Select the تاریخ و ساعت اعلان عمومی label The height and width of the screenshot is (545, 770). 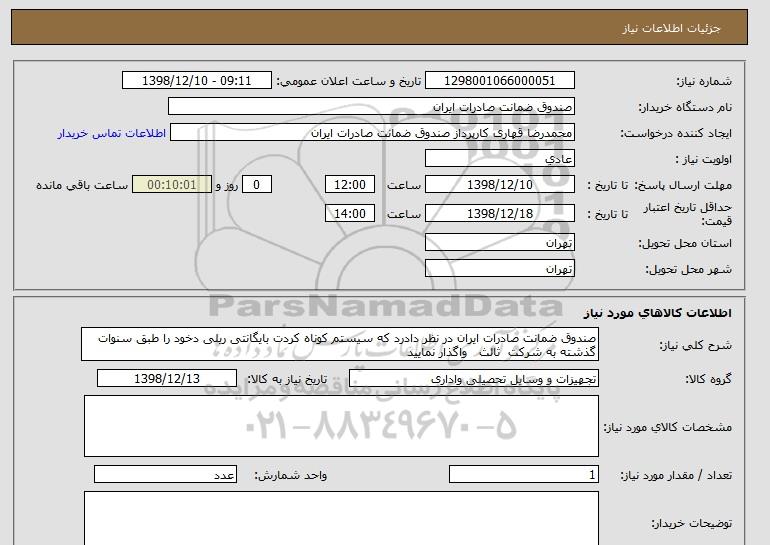(349, 81)
